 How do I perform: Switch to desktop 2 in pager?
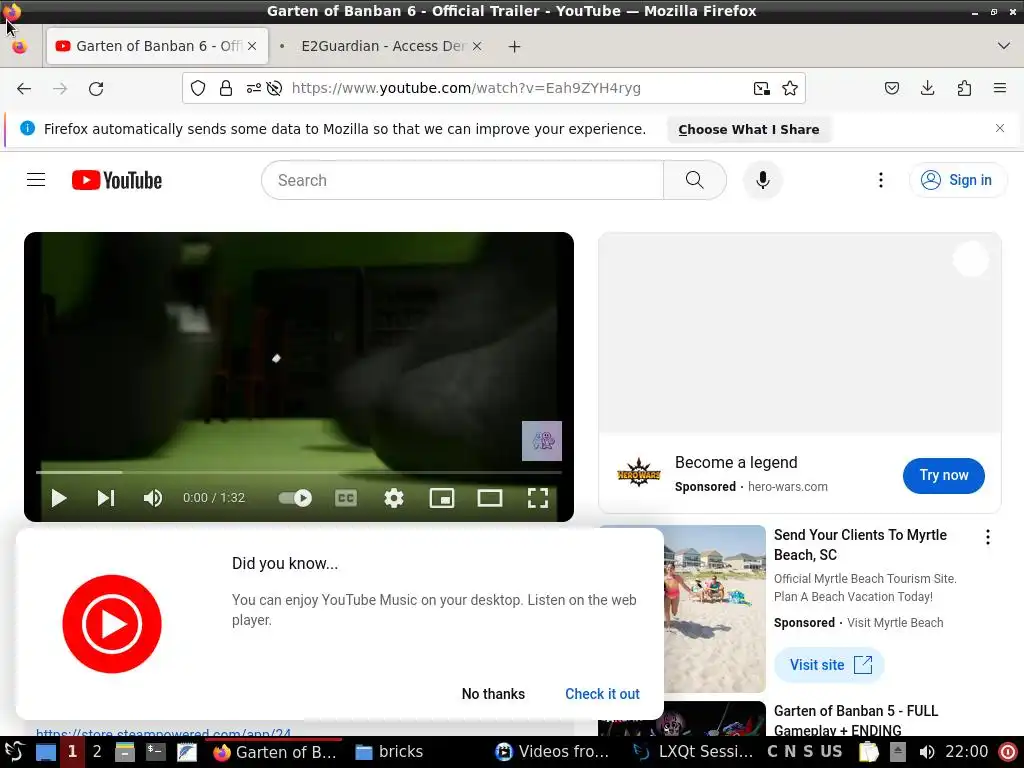[97, 752]
